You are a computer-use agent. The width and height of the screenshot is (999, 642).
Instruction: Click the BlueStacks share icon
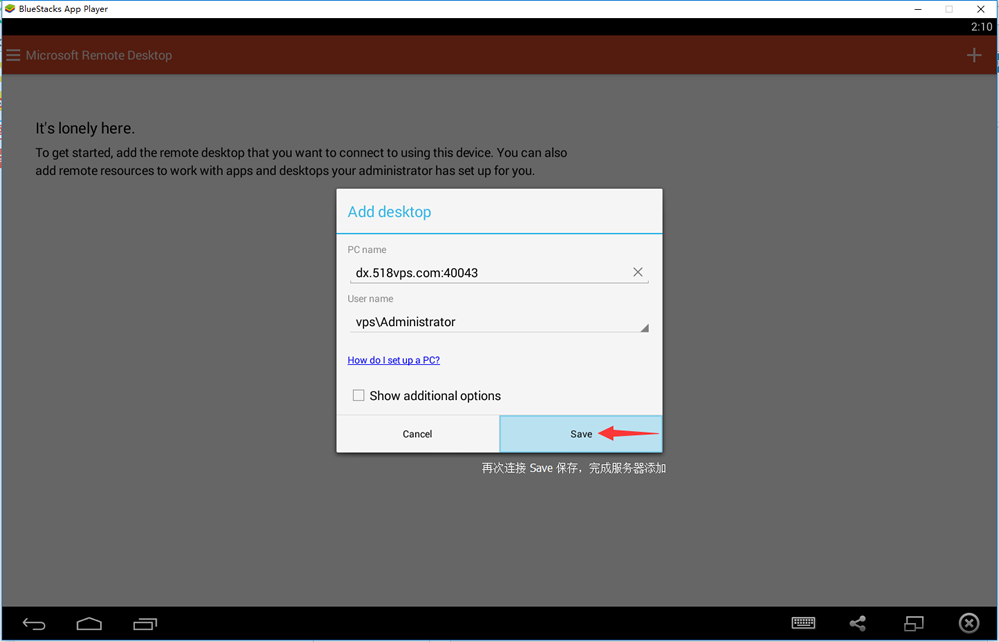click(x=858, y=624)
